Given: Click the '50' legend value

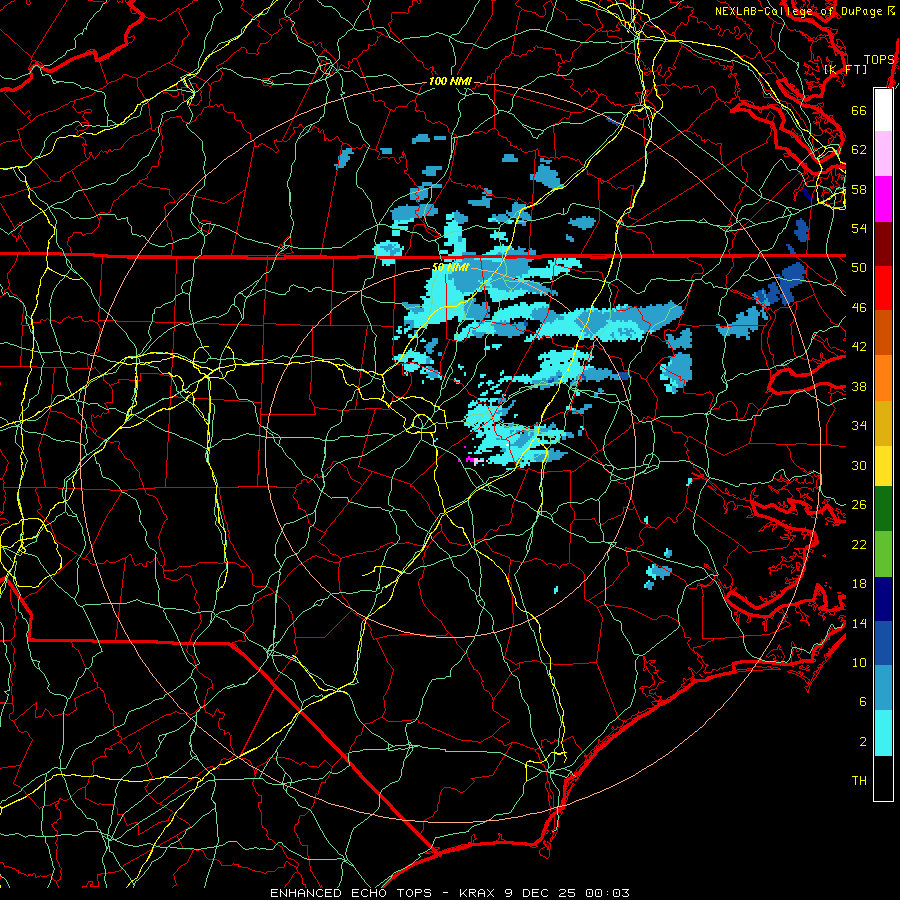Looking at the screenshot, I should tap(859, 268).
